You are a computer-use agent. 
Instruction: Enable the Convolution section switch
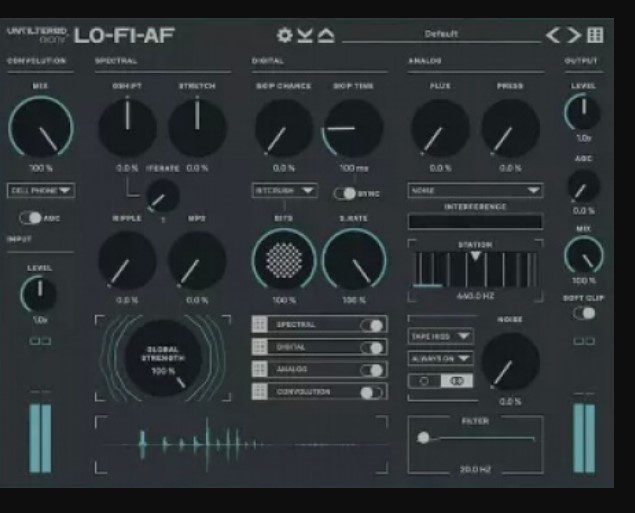tap(371, 392)
